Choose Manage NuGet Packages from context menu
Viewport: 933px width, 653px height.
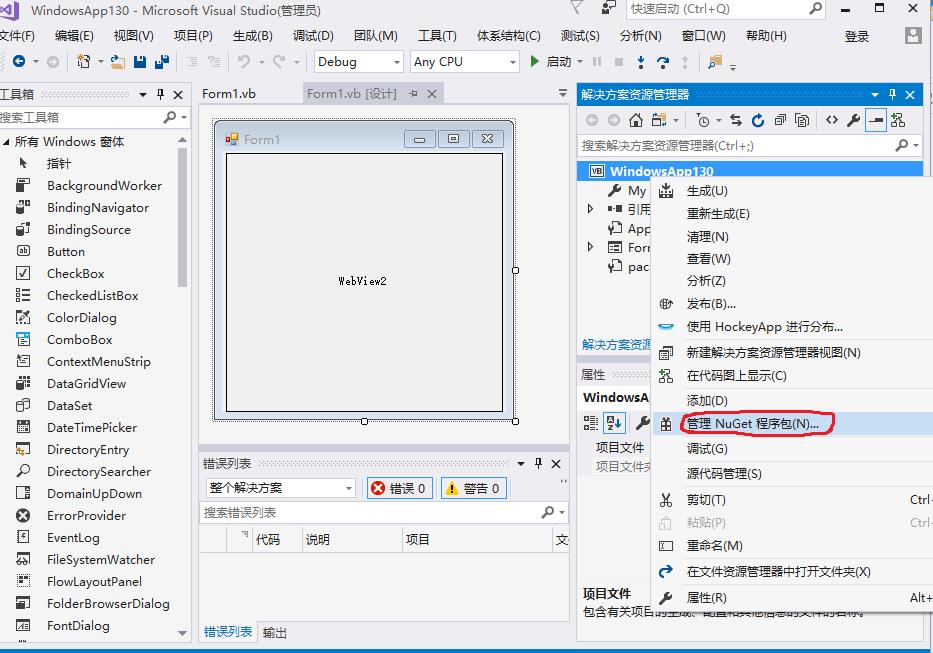(793, 424)
